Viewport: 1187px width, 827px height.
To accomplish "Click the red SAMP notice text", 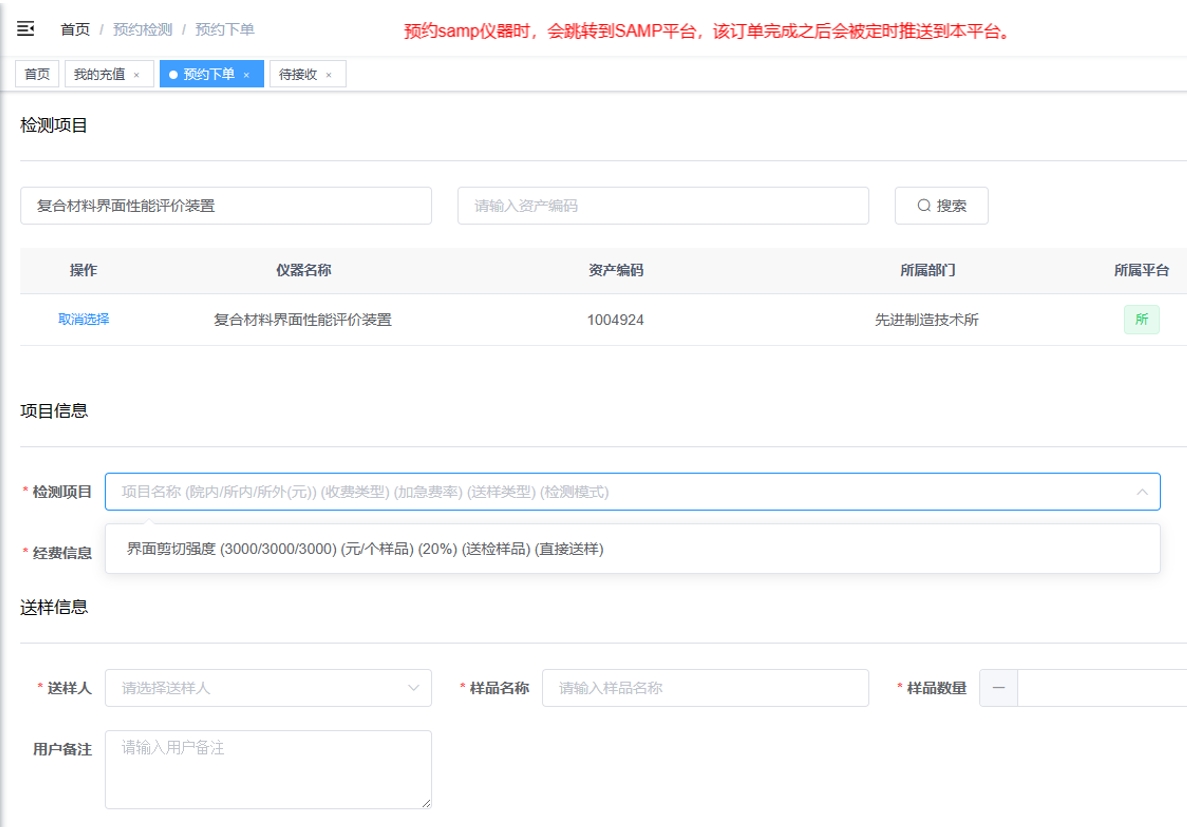I will (709, 31).
